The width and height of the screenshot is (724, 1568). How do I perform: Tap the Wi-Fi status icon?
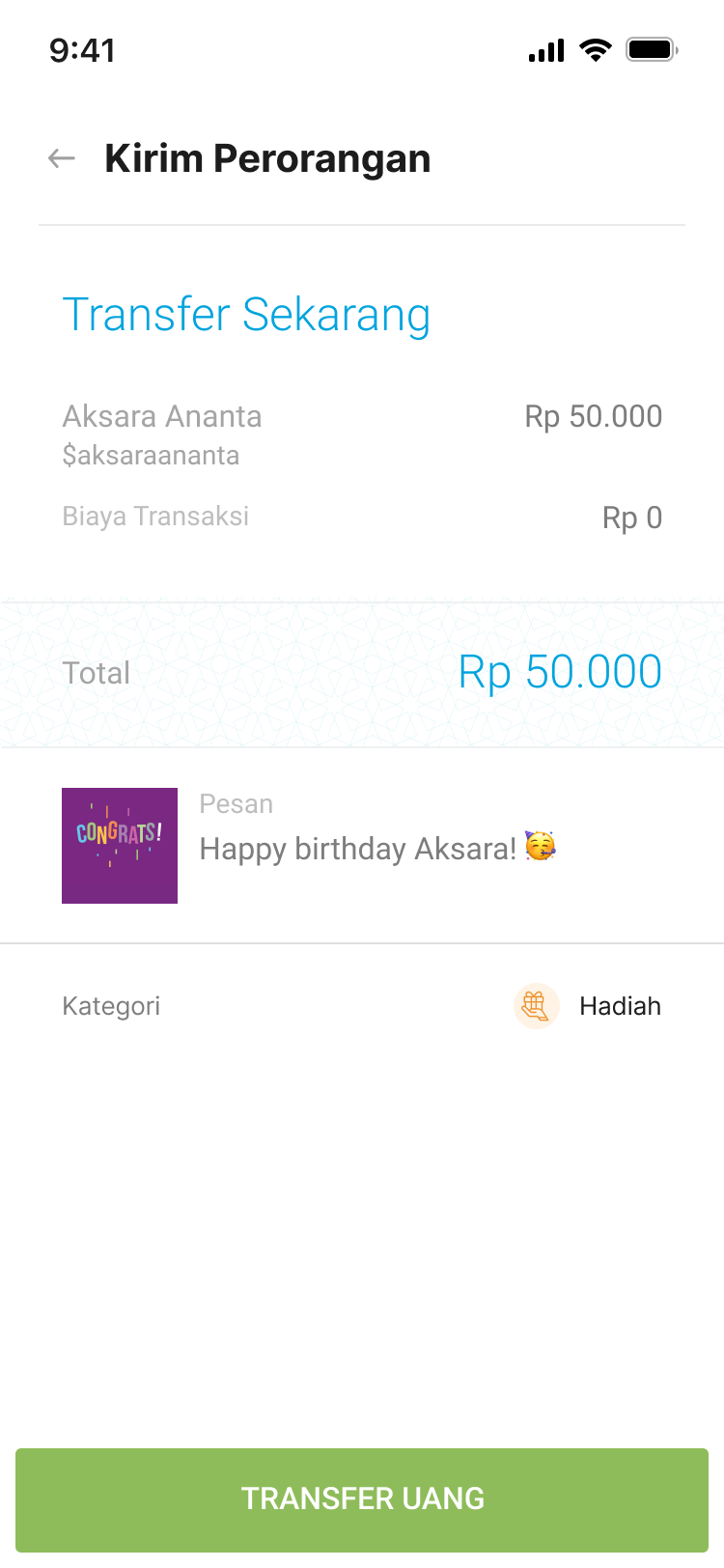click(596, 50)
